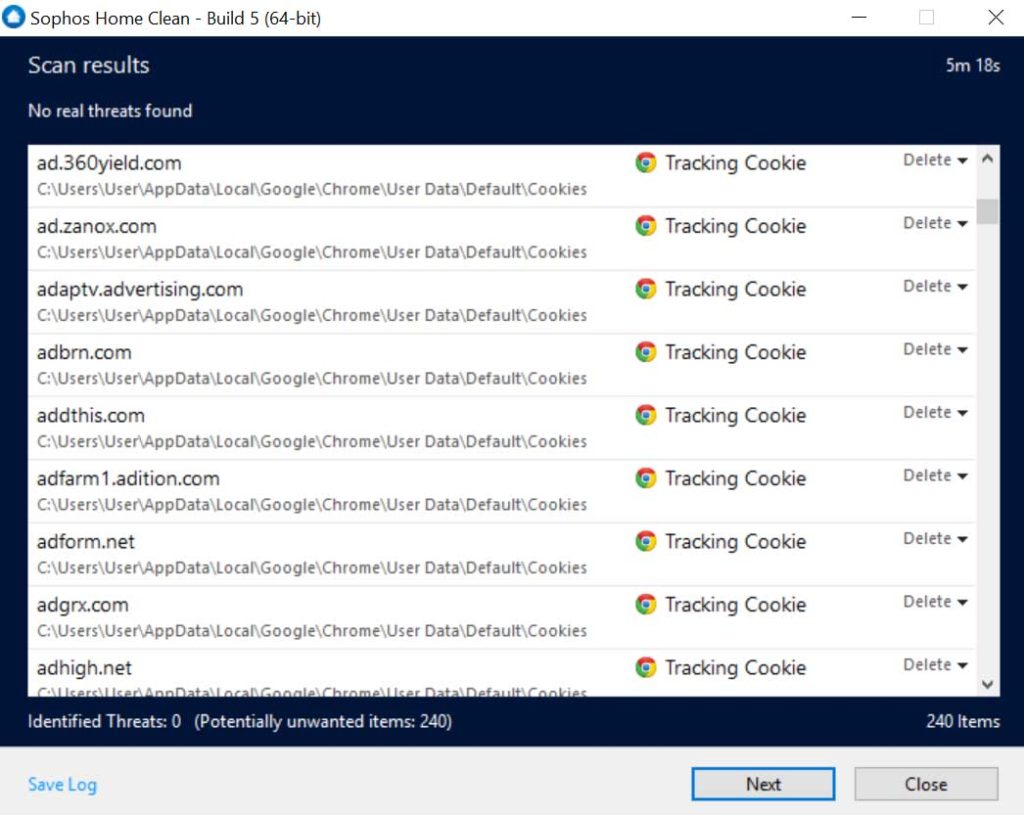This screenshot has width=1024, height=815.
Task: Click scrollbar down arrow in results list
Action: pos(987,684)
